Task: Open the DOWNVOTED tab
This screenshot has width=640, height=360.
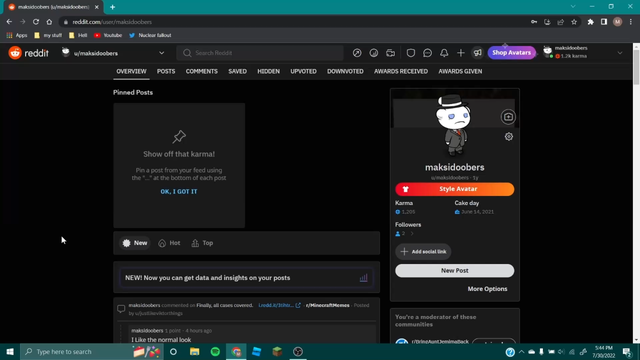Action: [x=345, y=71]
